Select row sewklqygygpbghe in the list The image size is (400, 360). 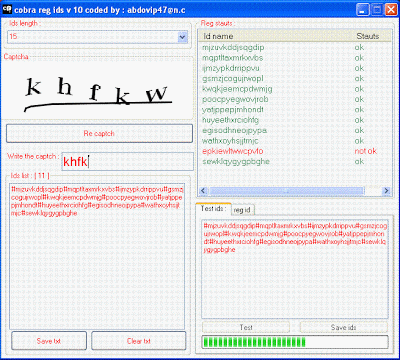coord(295,161)
